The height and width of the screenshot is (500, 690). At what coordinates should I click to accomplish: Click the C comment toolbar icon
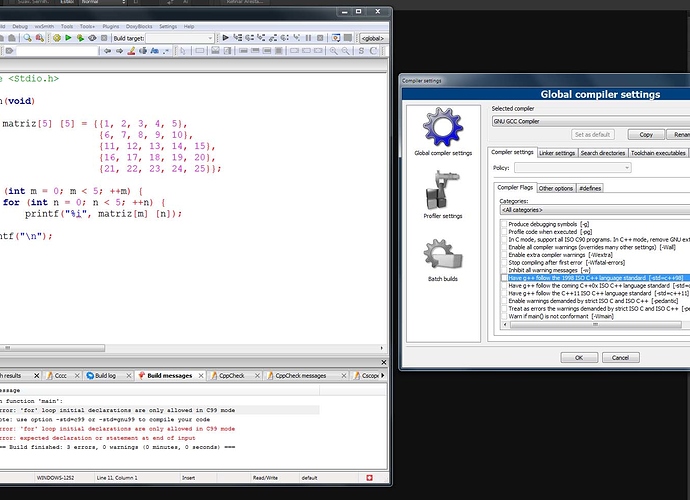coord(374,51)
